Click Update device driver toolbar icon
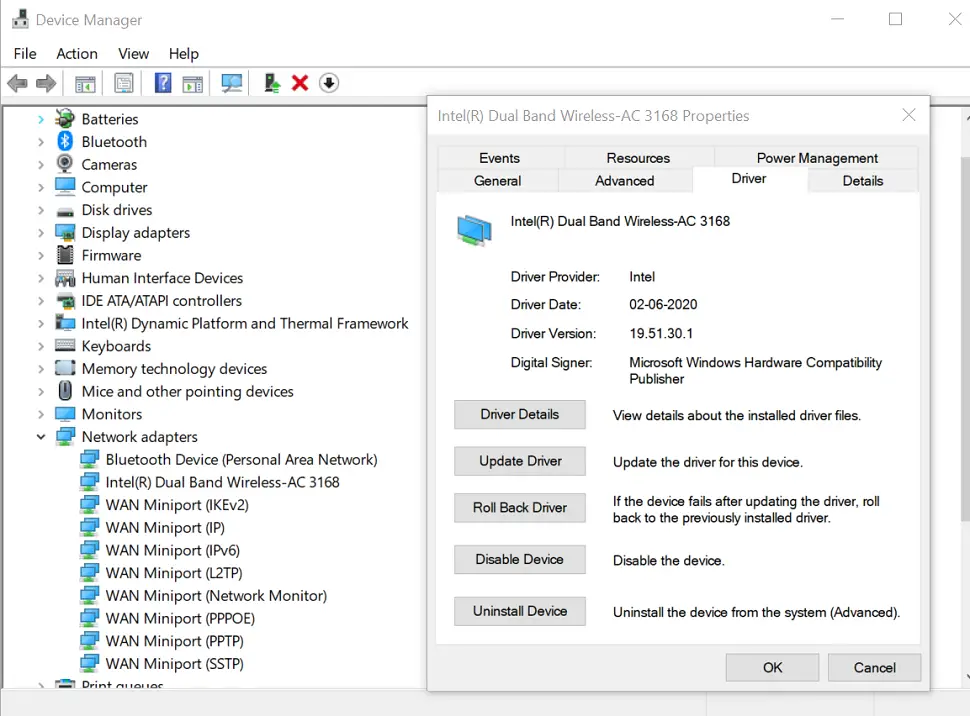Image resolution: width=970 pixels, height=716 pixels. [272, 83]
